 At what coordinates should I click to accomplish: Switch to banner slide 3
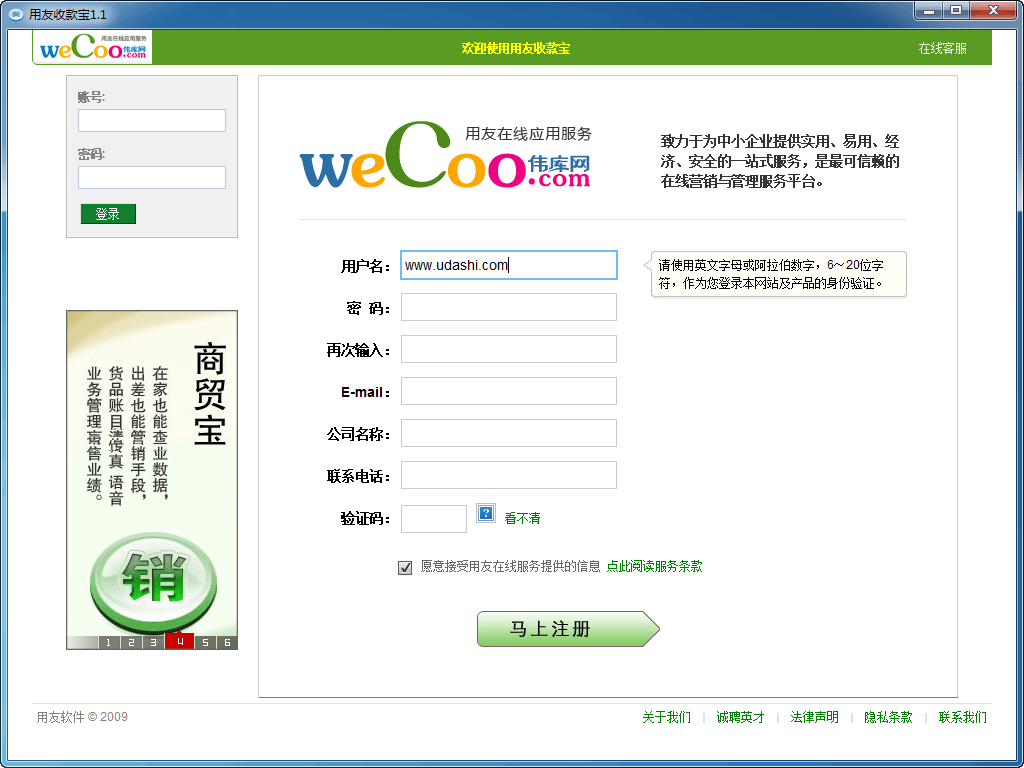[x=154, y=642]
